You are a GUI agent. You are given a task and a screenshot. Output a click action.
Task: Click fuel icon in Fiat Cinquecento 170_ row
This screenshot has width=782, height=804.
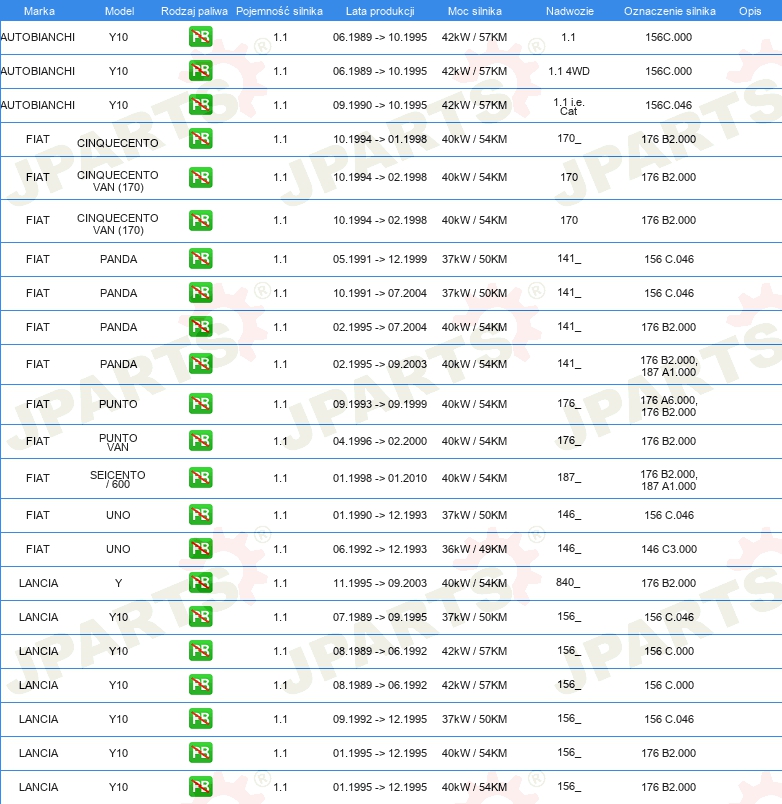point(200,138)
